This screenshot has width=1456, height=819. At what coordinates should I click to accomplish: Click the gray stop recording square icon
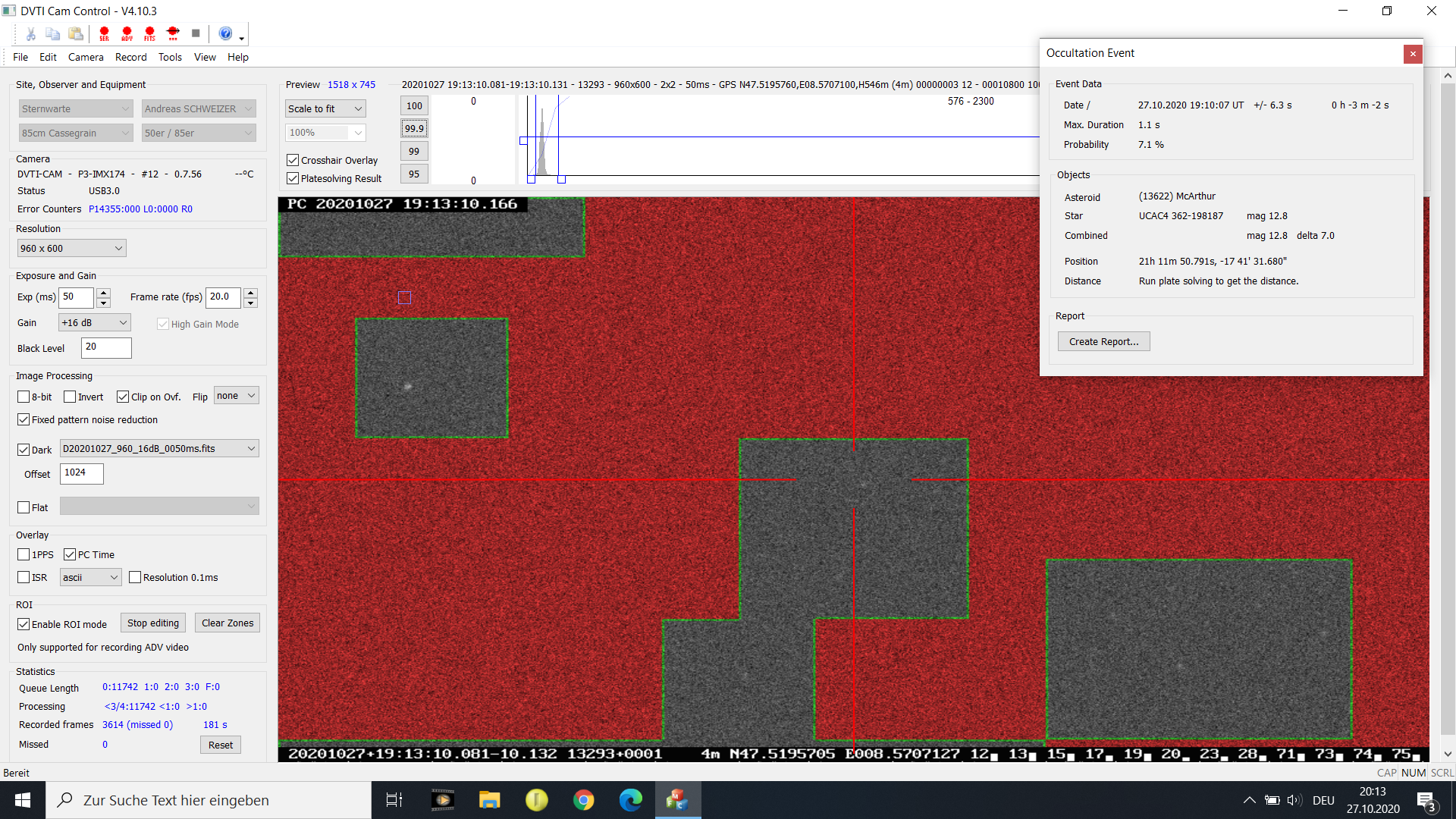tap(196, 33)
